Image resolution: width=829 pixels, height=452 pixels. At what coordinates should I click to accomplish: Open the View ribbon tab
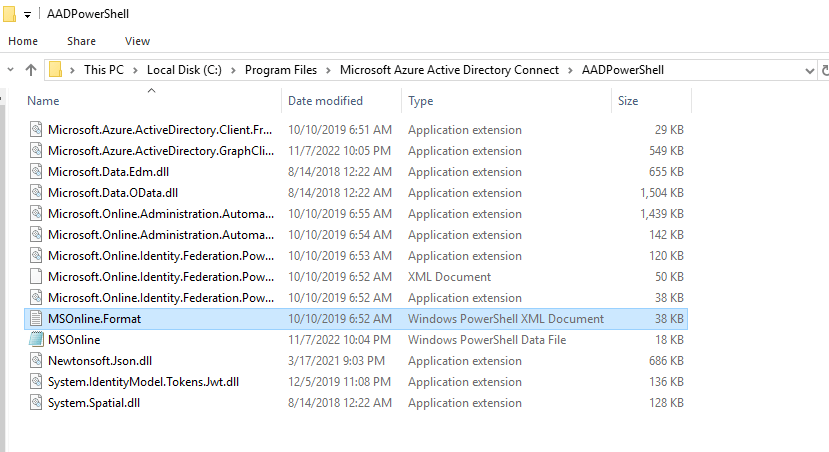(137, 41)
